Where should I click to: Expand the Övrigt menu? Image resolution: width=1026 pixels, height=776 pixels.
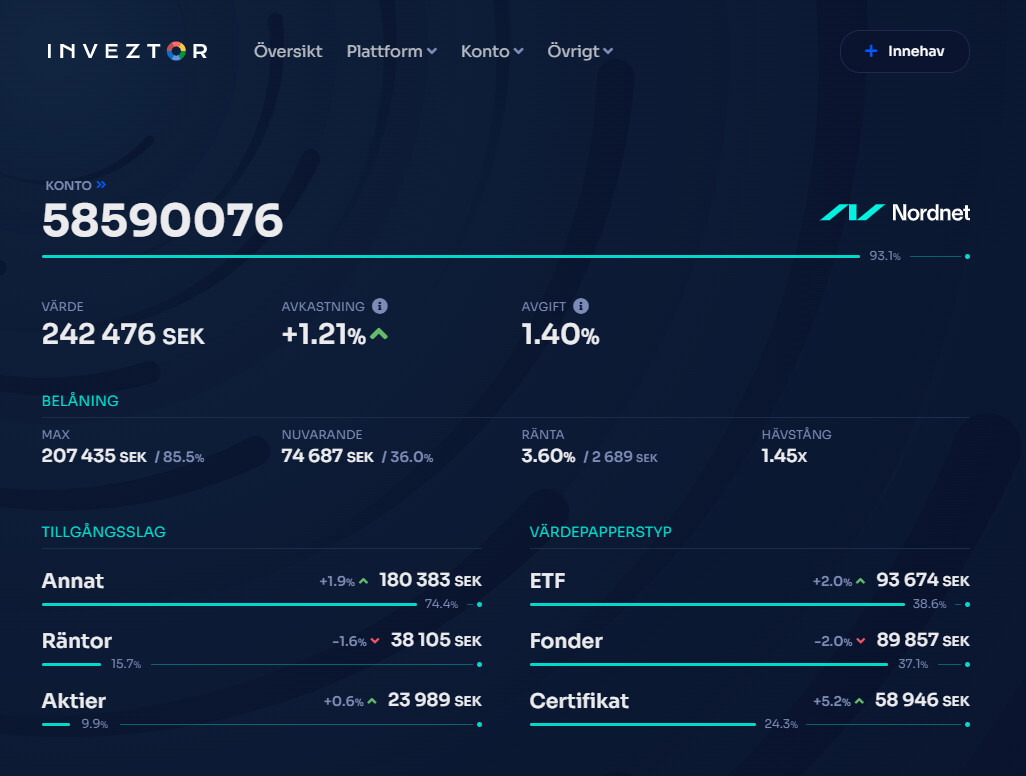tap(580, 51)
